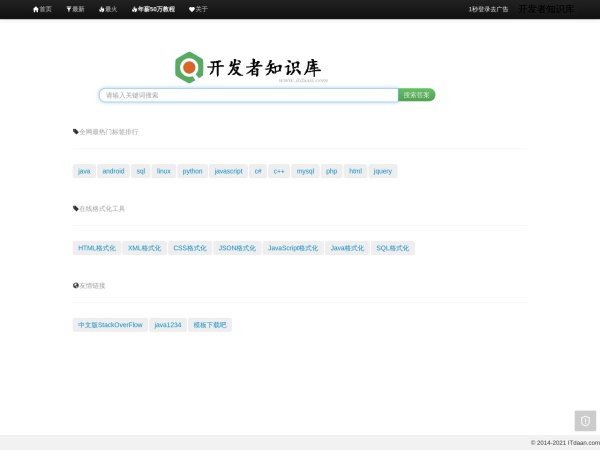Open the JSON格式化 formatter tool

click(x=237, y=248)
